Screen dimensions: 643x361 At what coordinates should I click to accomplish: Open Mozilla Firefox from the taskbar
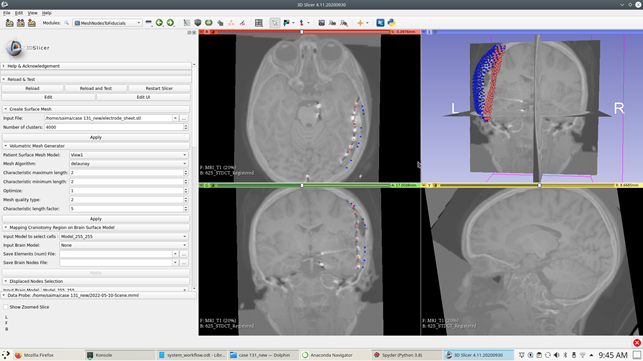48,355
